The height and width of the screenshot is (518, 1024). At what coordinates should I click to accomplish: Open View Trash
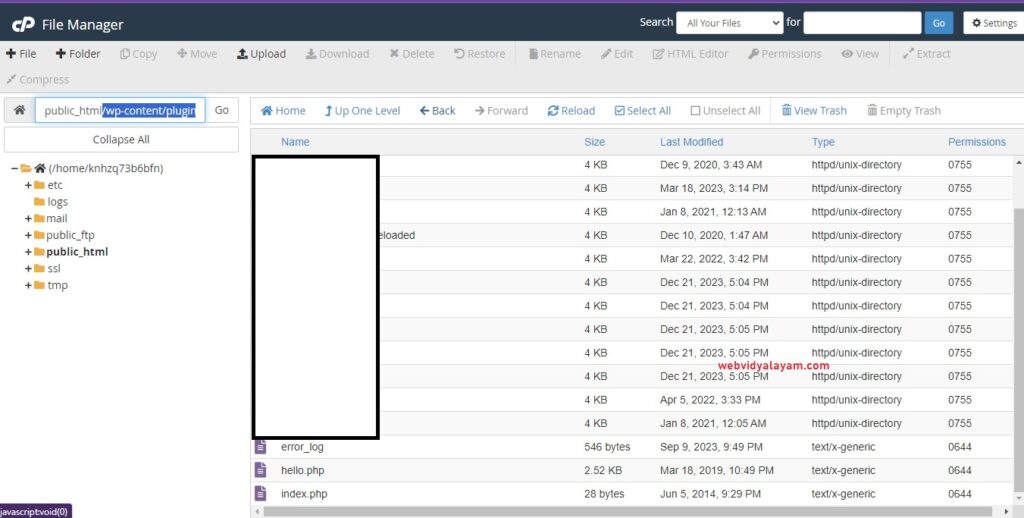point(813,111)
